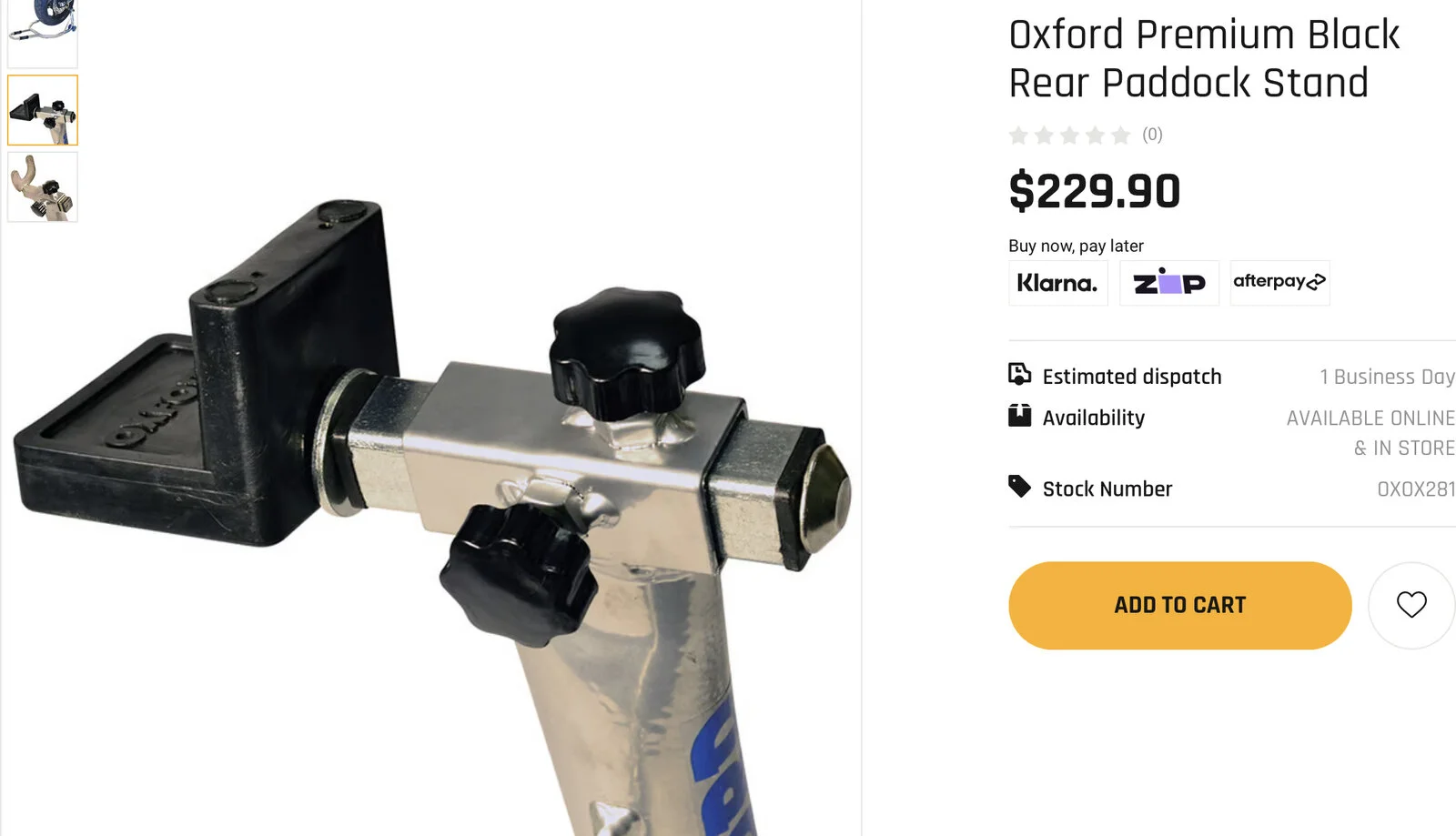
Task: Click the fifth rating star
Action: coord(1120,136)
